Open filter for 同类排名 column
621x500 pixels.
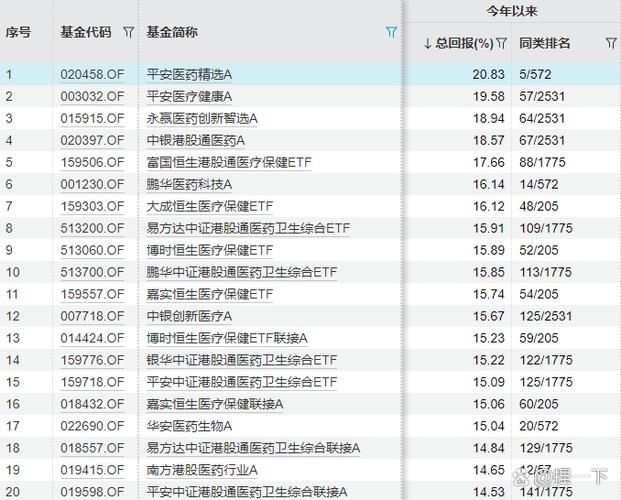(611, 43)
